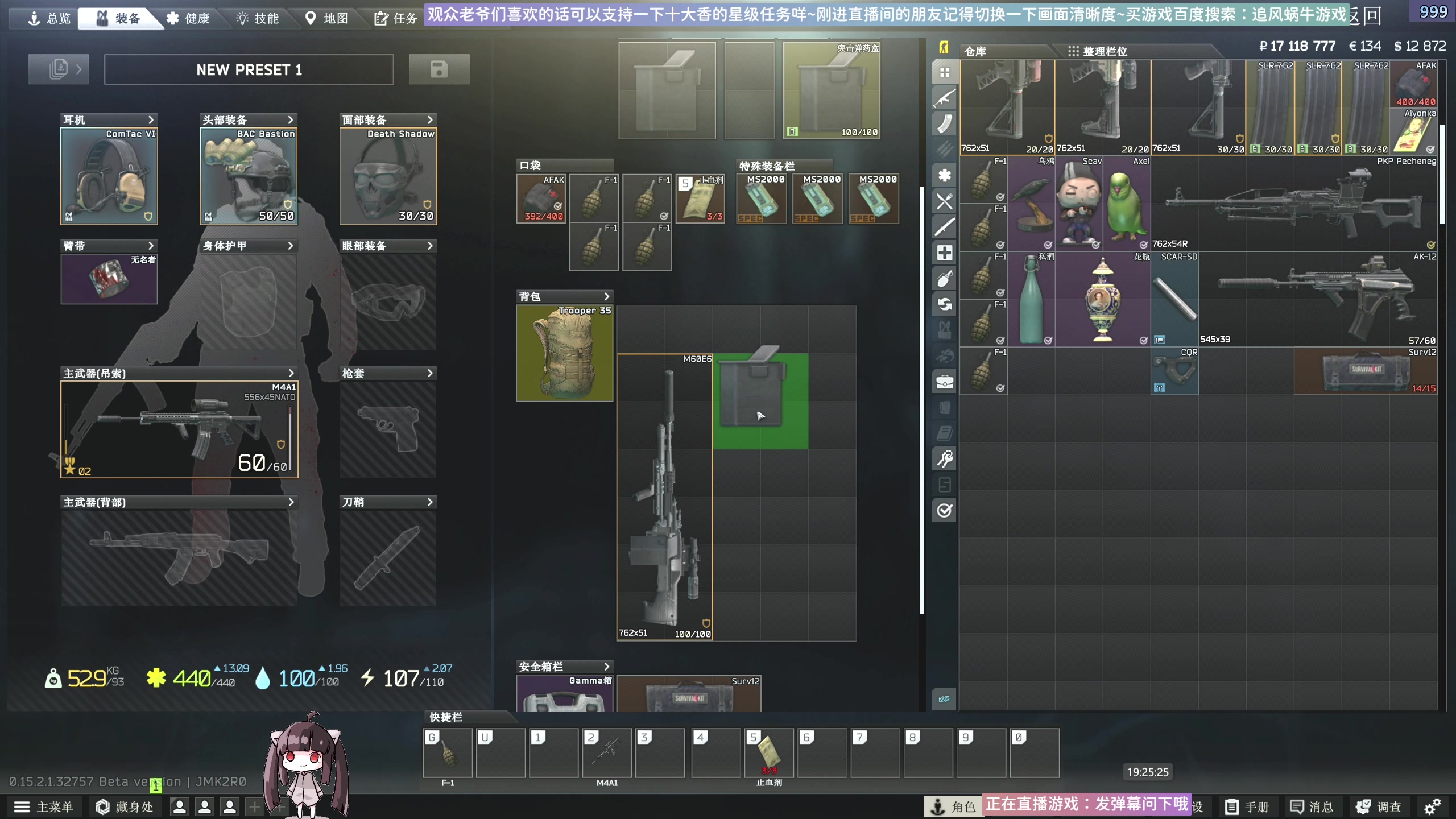Filter stash by keys icon

click(944, 459)
